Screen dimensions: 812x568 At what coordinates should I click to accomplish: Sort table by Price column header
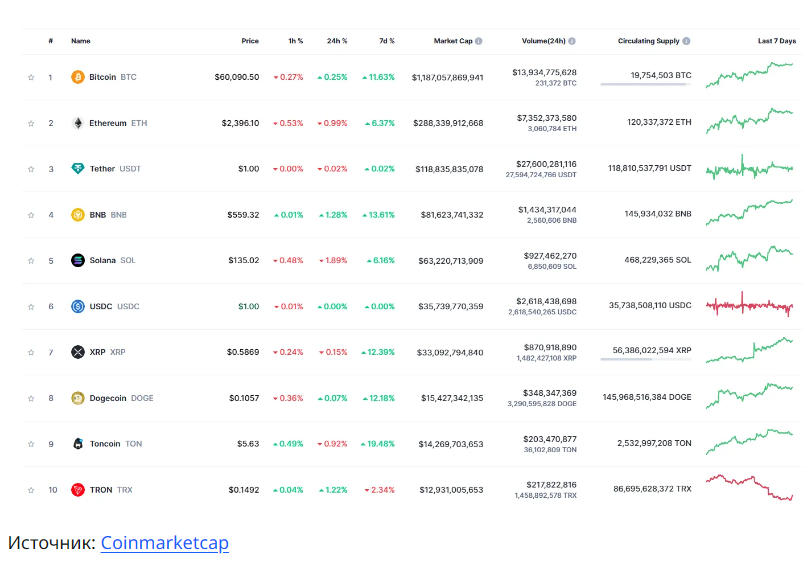250,41
